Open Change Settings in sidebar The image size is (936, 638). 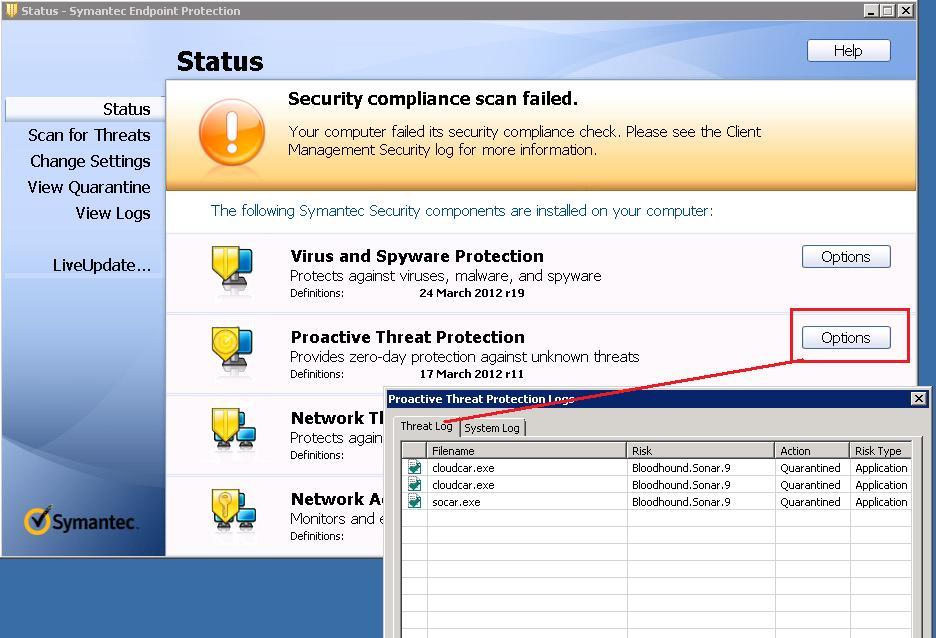click(90, 161)
